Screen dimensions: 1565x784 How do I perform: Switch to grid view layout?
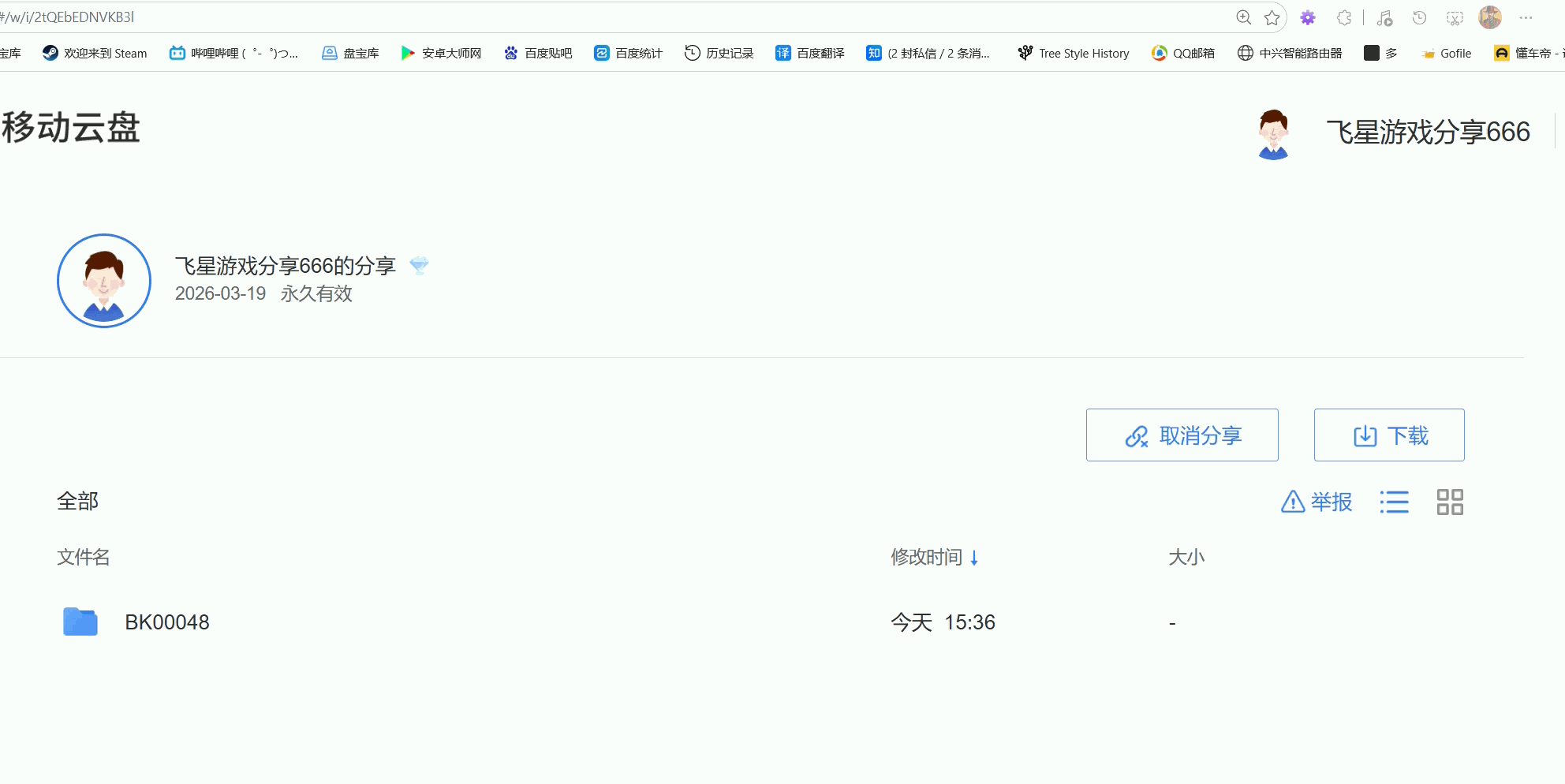click(1451, 501)
